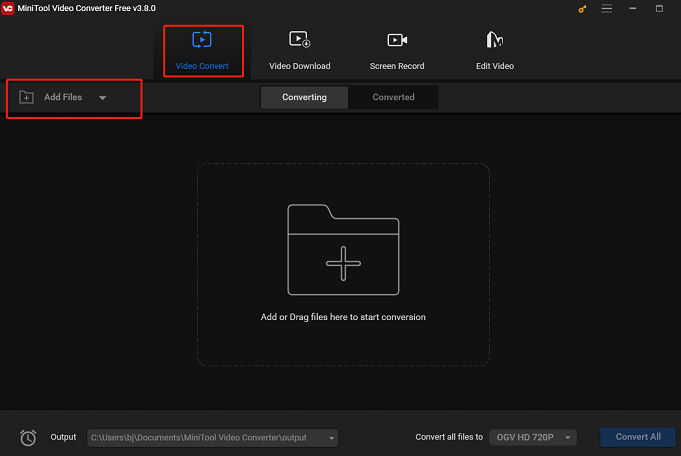681x456 pixels.
Task: Open the hamburger menu
Action: click(x=607, y=9)
